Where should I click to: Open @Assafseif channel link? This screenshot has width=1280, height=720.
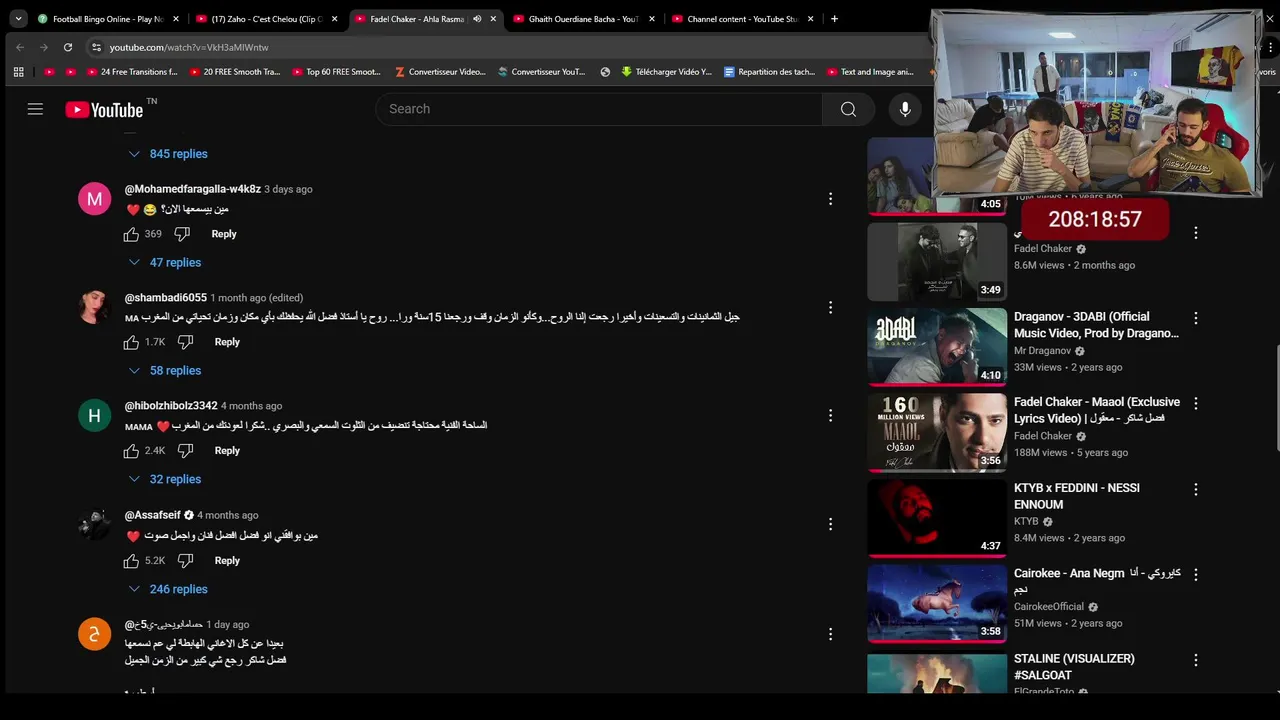[152, 515]
